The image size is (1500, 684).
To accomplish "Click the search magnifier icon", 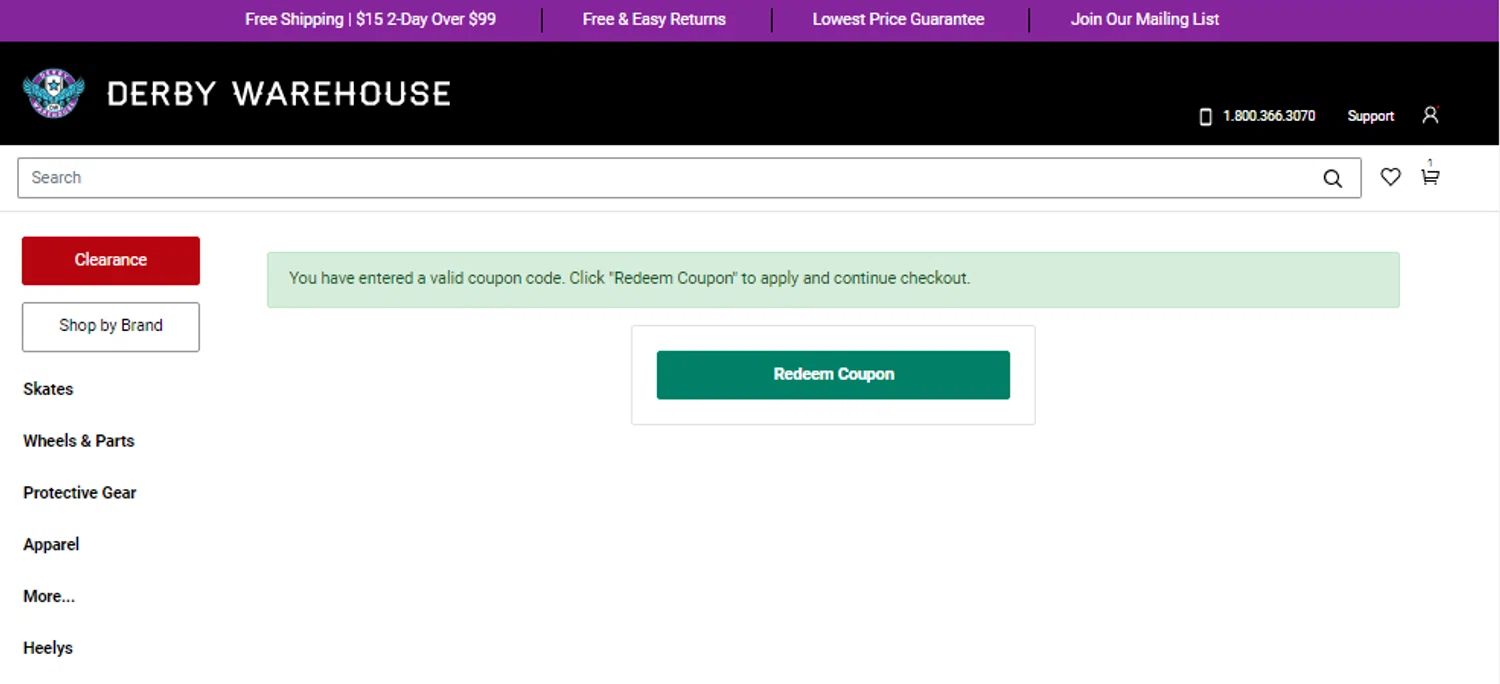I will pyautogui.click(x=1332, y=178).
